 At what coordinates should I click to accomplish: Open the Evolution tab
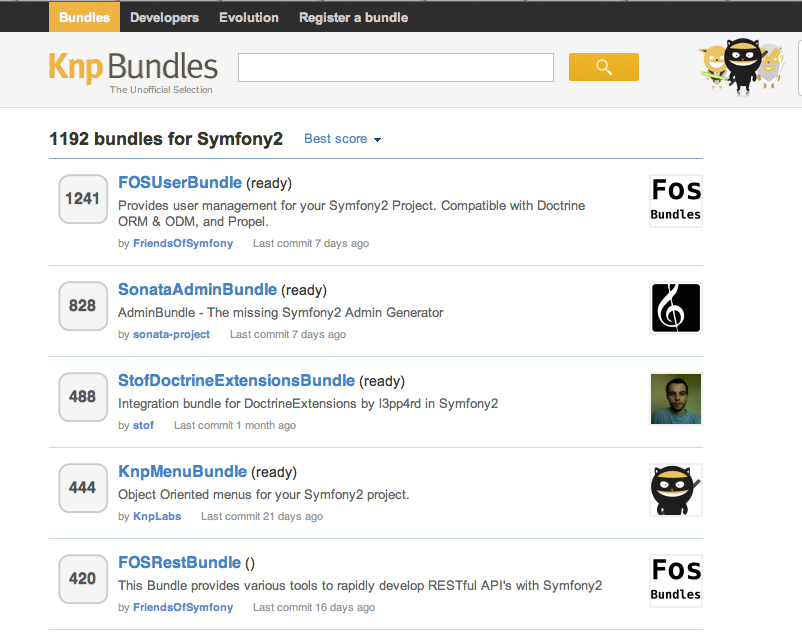[249, 17]
